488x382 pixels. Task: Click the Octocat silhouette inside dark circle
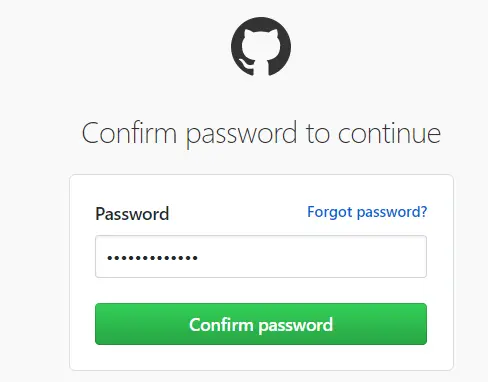261,48
